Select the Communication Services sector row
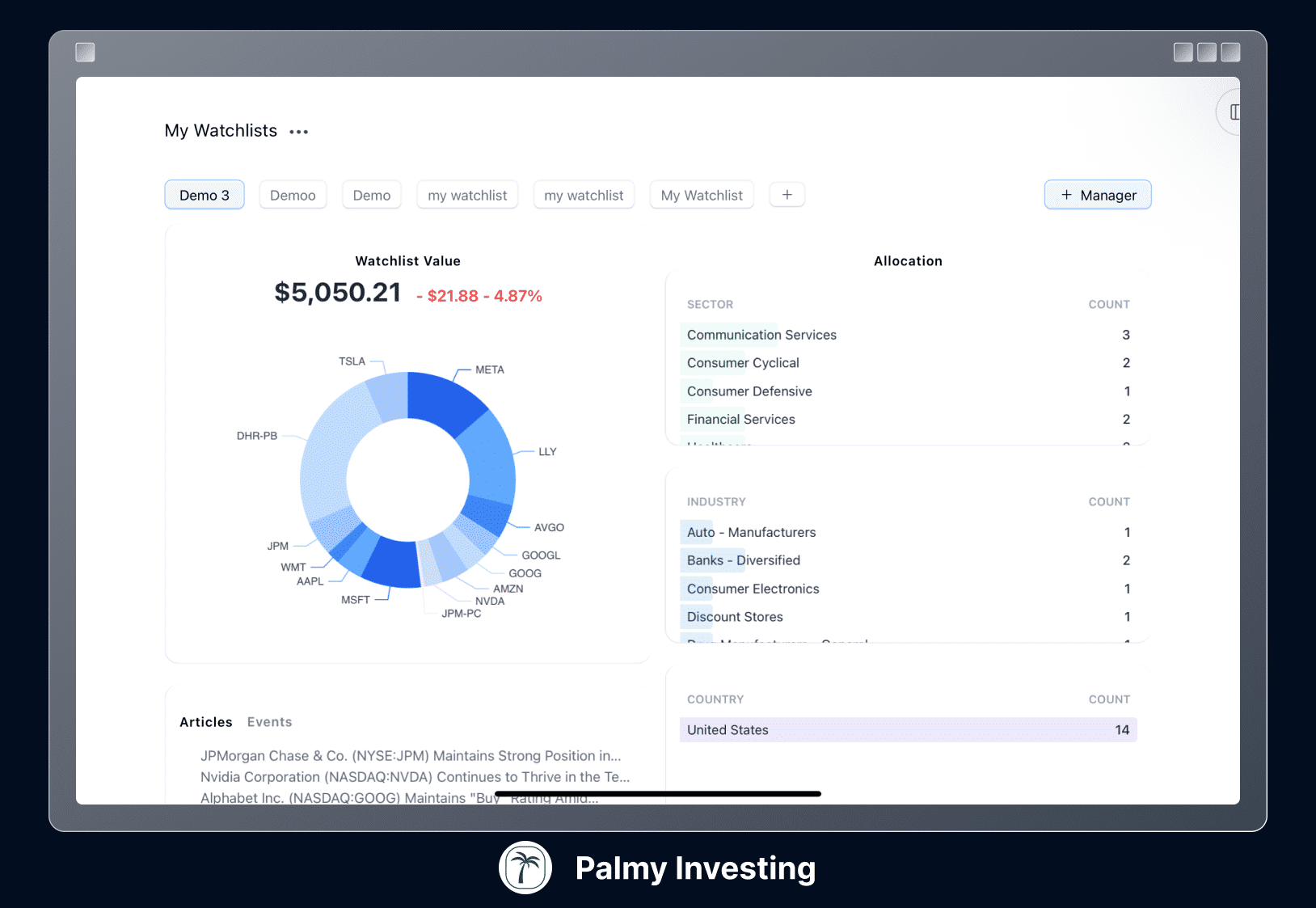Viewport: 1316px width, 908px height. tap(908, 335)
